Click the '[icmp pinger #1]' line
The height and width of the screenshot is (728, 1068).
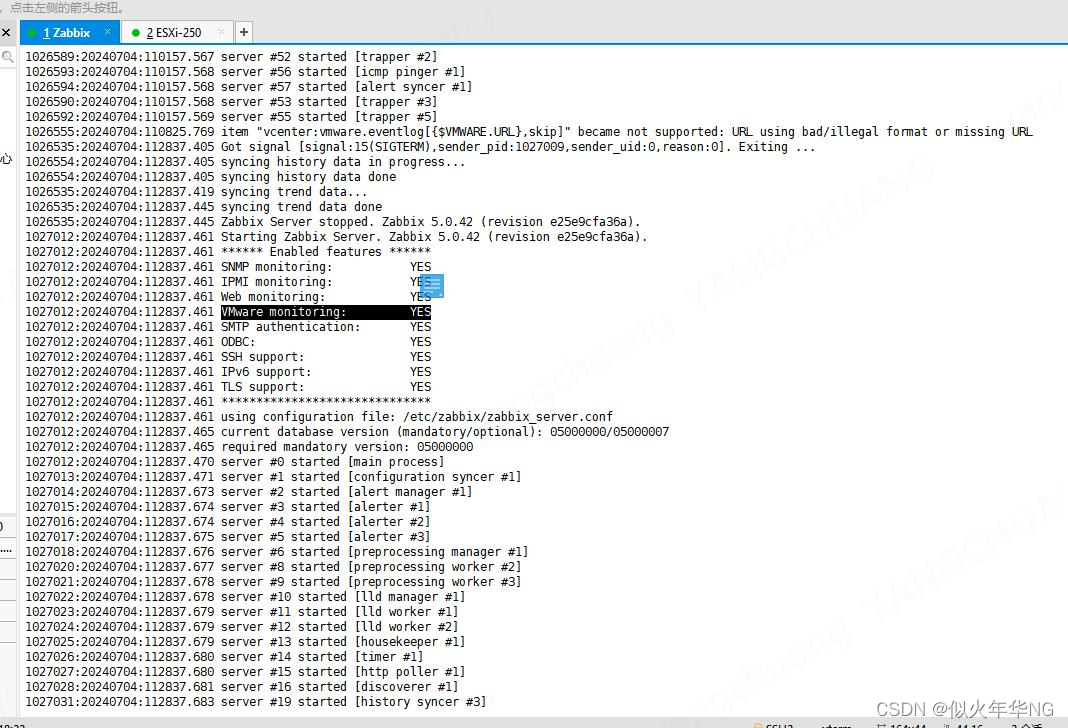[x=245, y=72]
